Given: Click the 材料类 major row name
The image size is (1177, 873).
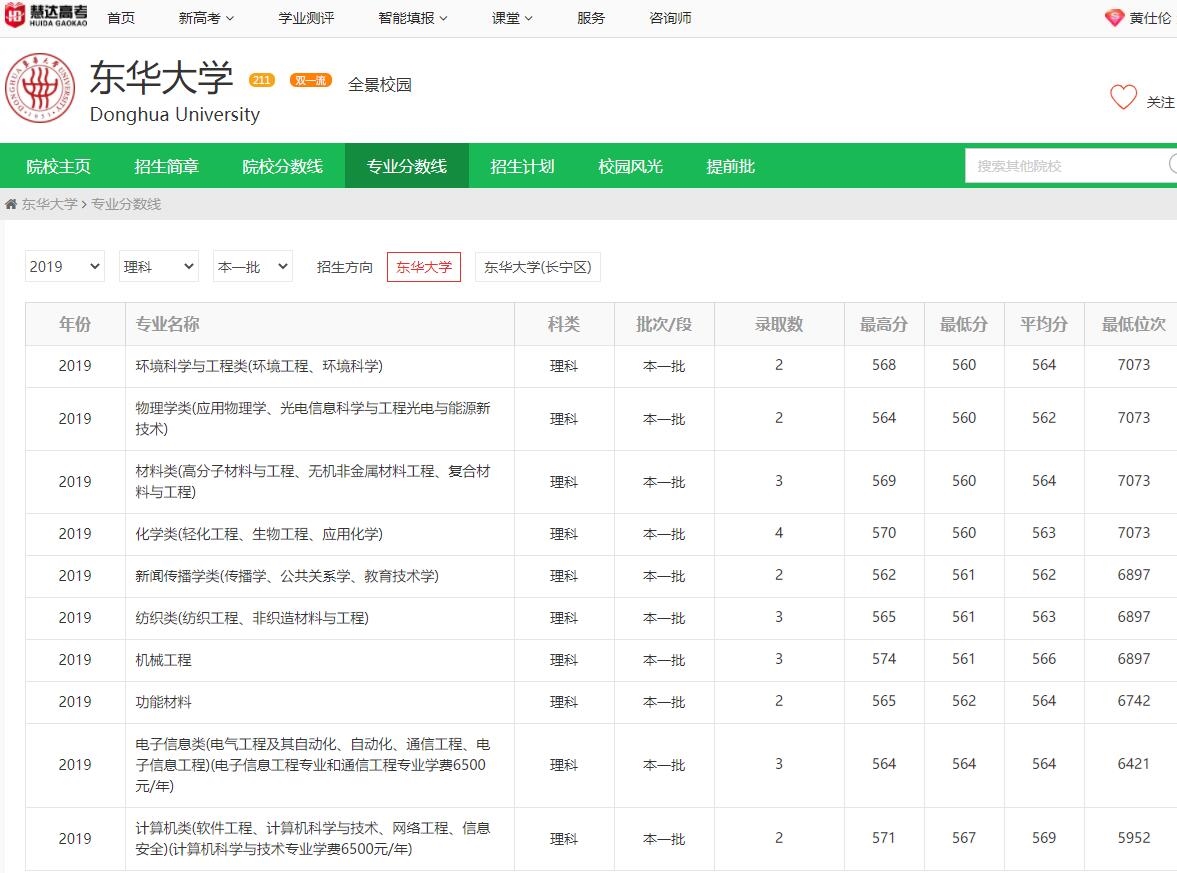Looking at the screenshot, I should pyautogui.click(x=312, y=481).
